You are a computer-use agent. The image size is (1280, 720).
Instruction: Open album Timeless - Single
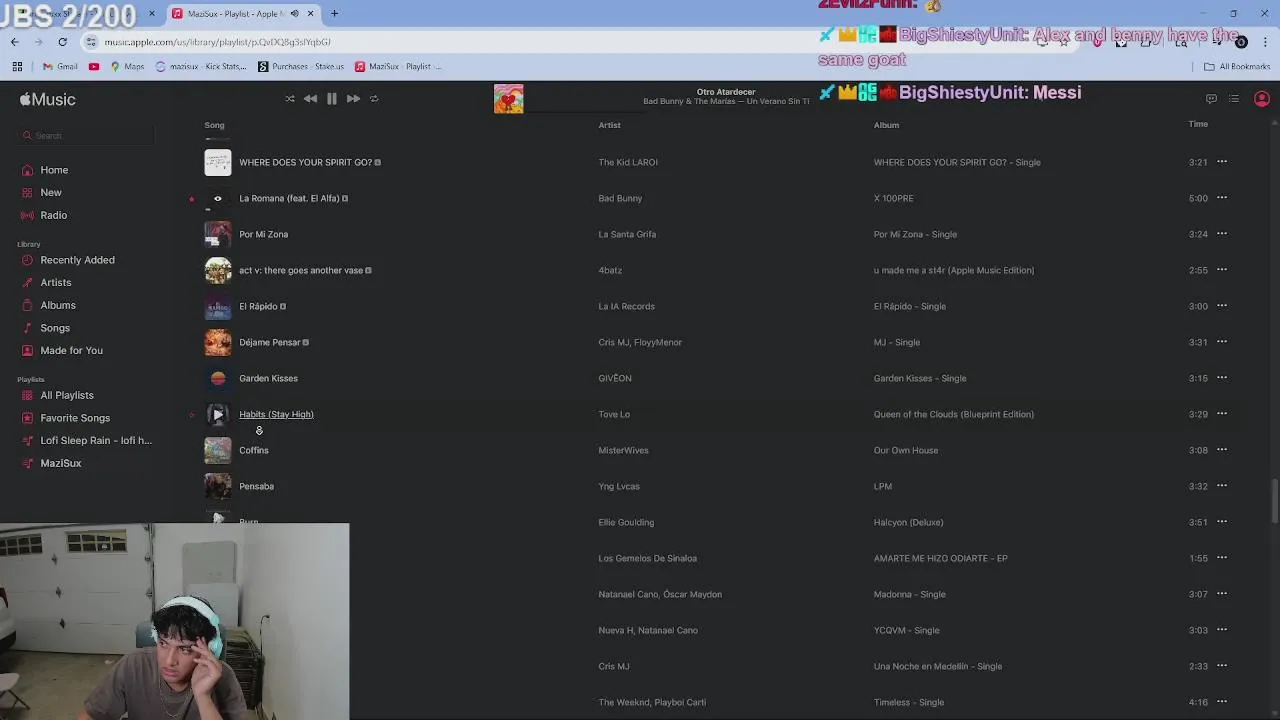[909, 702]
